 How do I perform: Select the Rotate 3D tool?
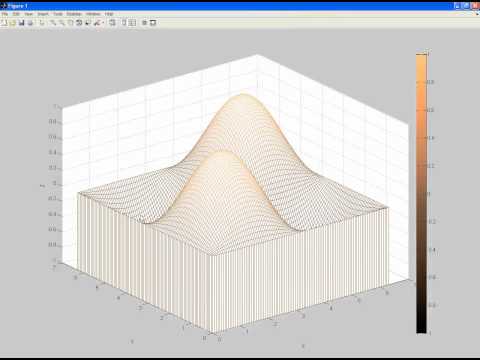(79, 23)
